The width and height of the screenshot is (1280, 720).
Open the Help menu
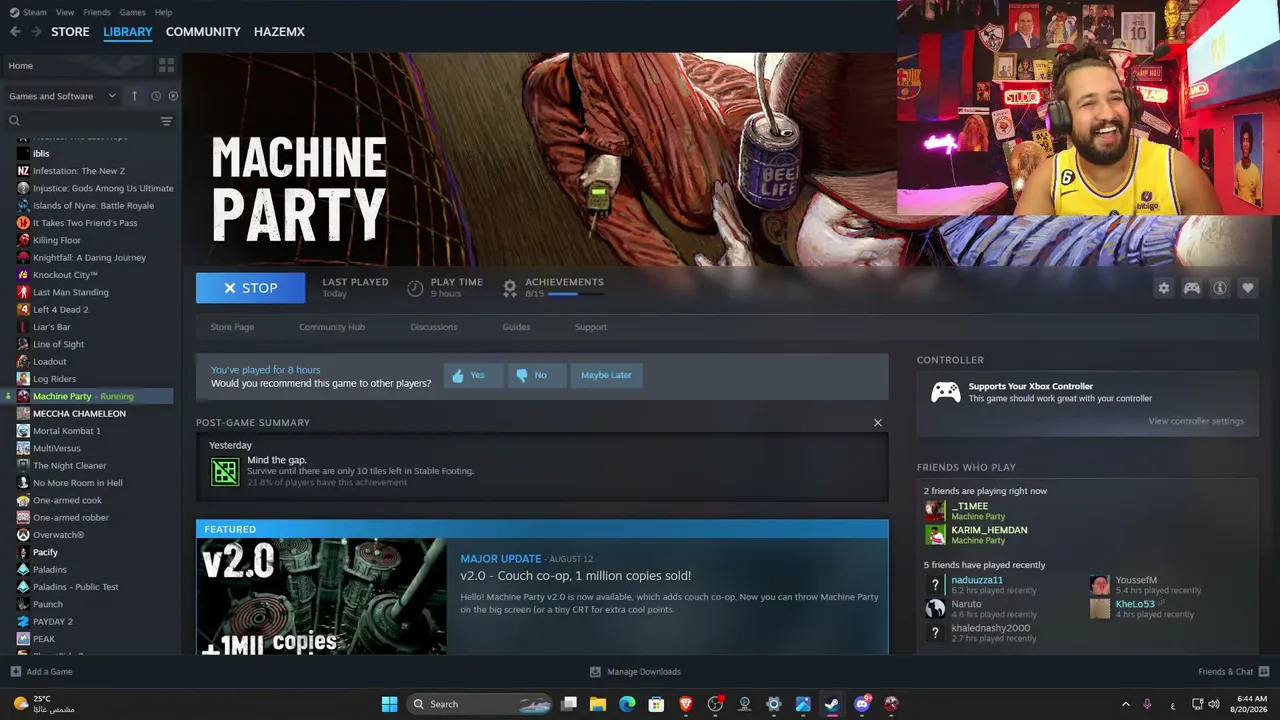[164, 12]
